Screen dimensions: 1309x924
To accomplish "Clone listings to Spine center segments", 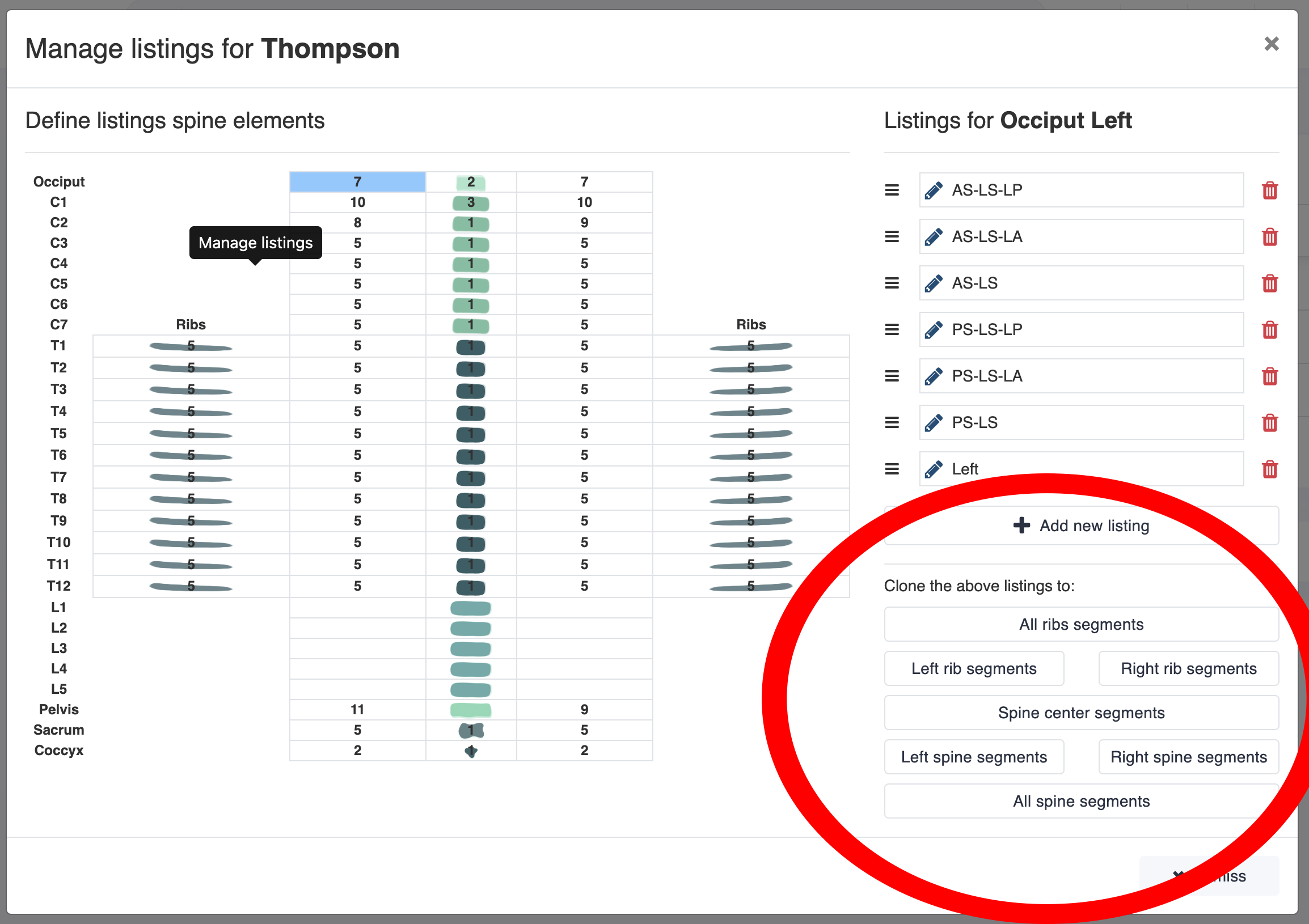I will [x=1081, y=713].
